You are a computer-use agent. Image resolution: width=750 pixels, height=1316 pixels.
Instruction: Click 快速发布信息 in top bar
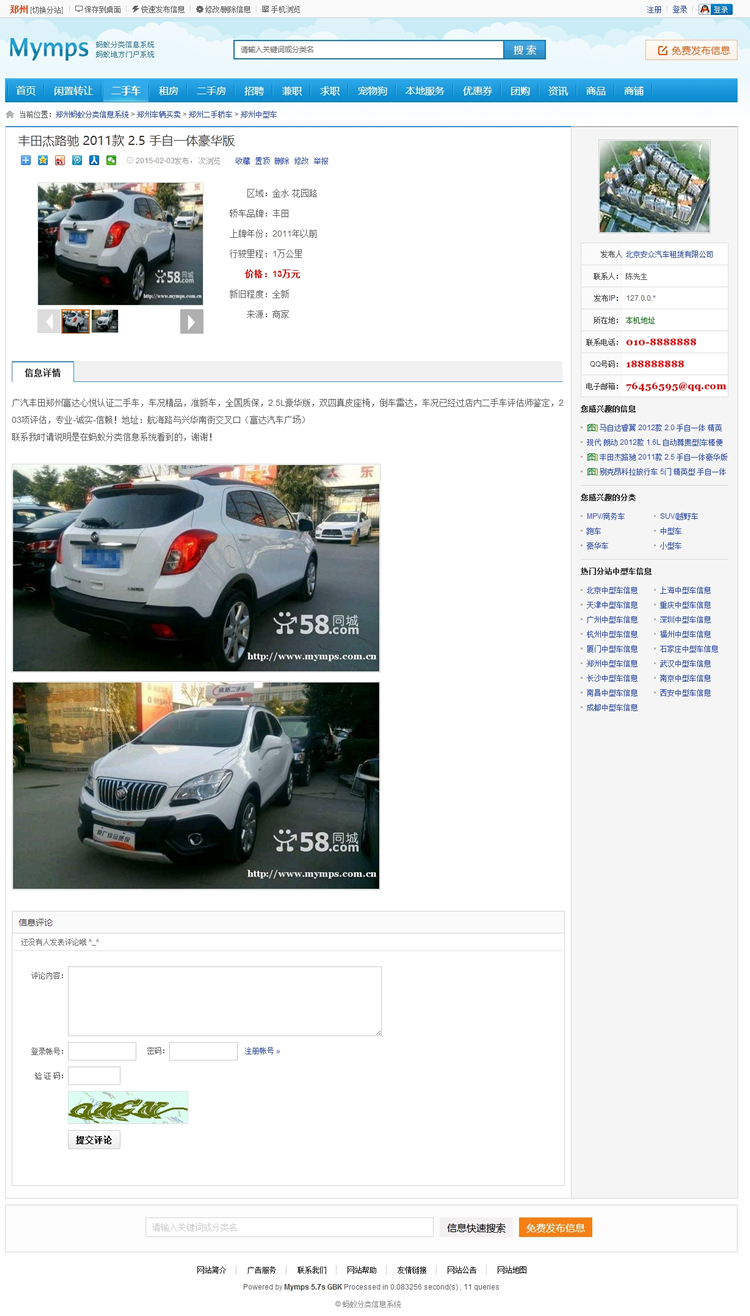click(x=158, y=9)
